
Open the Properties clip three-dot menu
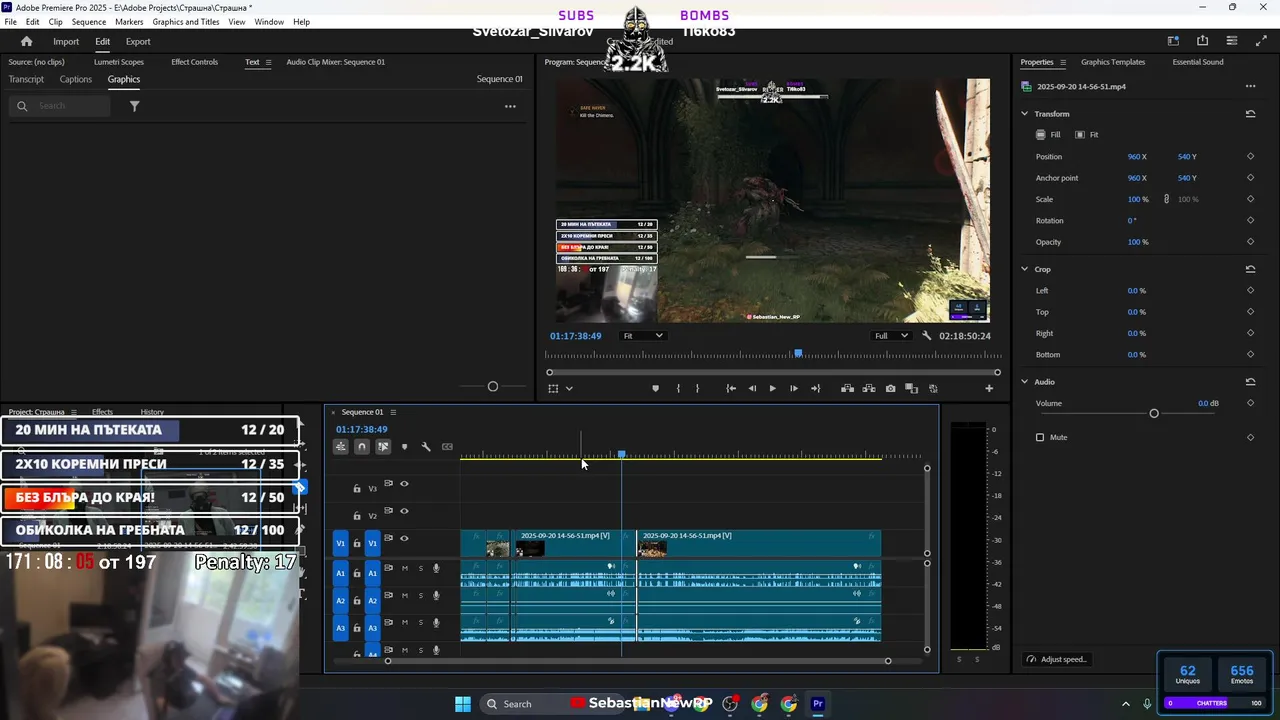(1250, 86)
